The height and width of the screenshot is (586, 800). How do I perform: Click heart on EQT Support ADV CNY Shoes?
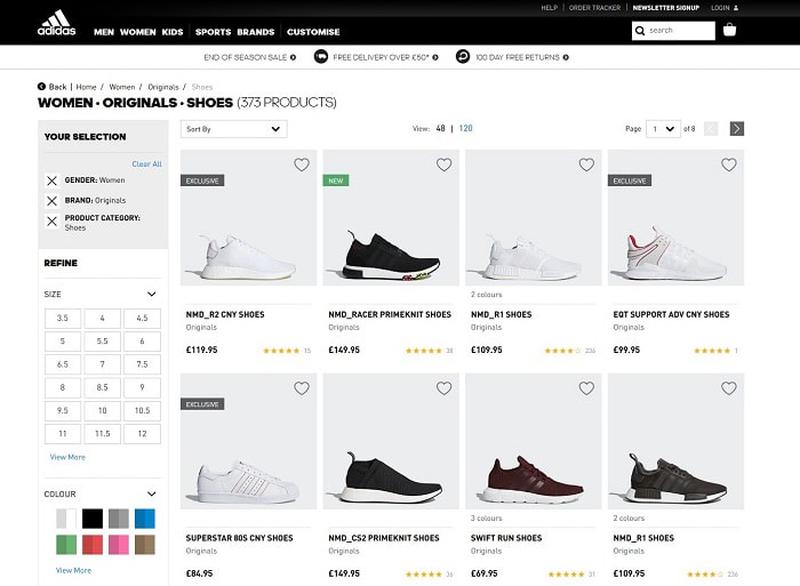coord(729,165)
